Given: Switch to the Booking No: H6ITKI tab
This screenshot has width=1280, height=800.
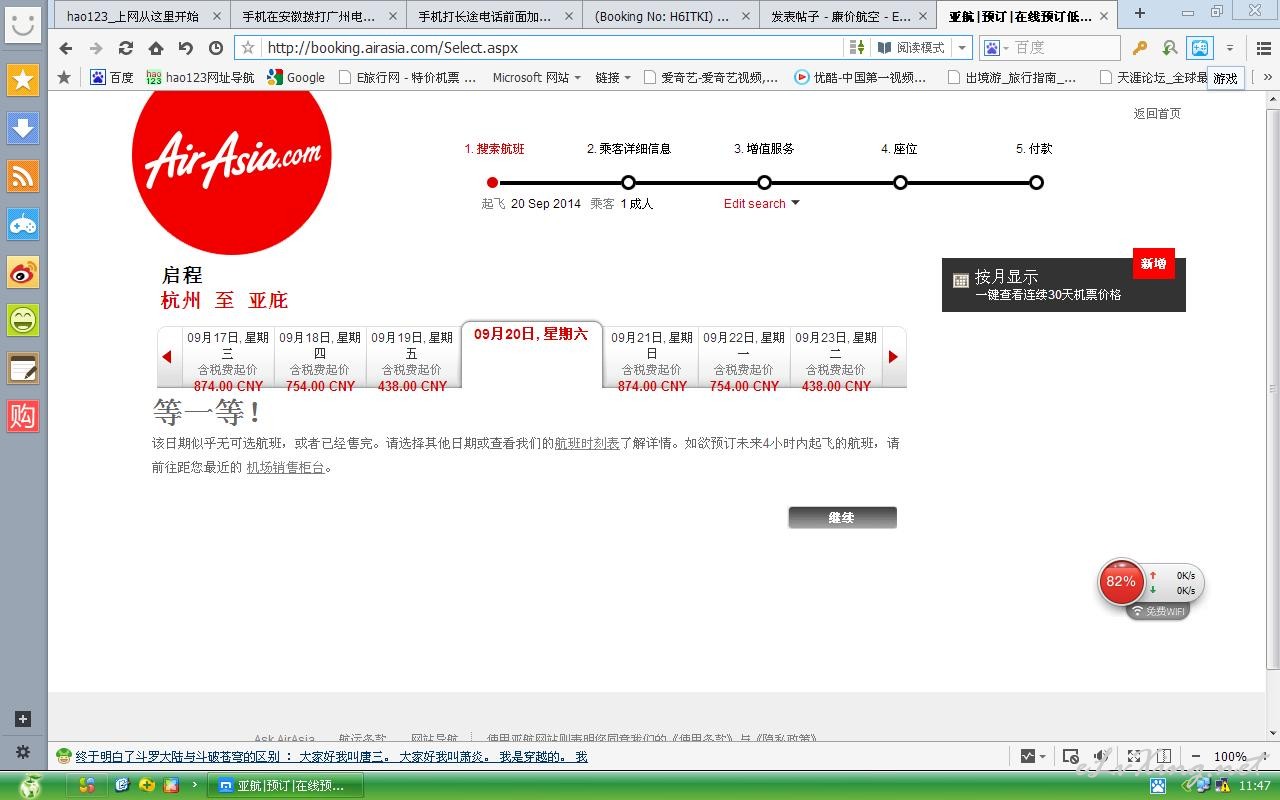Looking at the screenshot, I should tap(670, 16).
